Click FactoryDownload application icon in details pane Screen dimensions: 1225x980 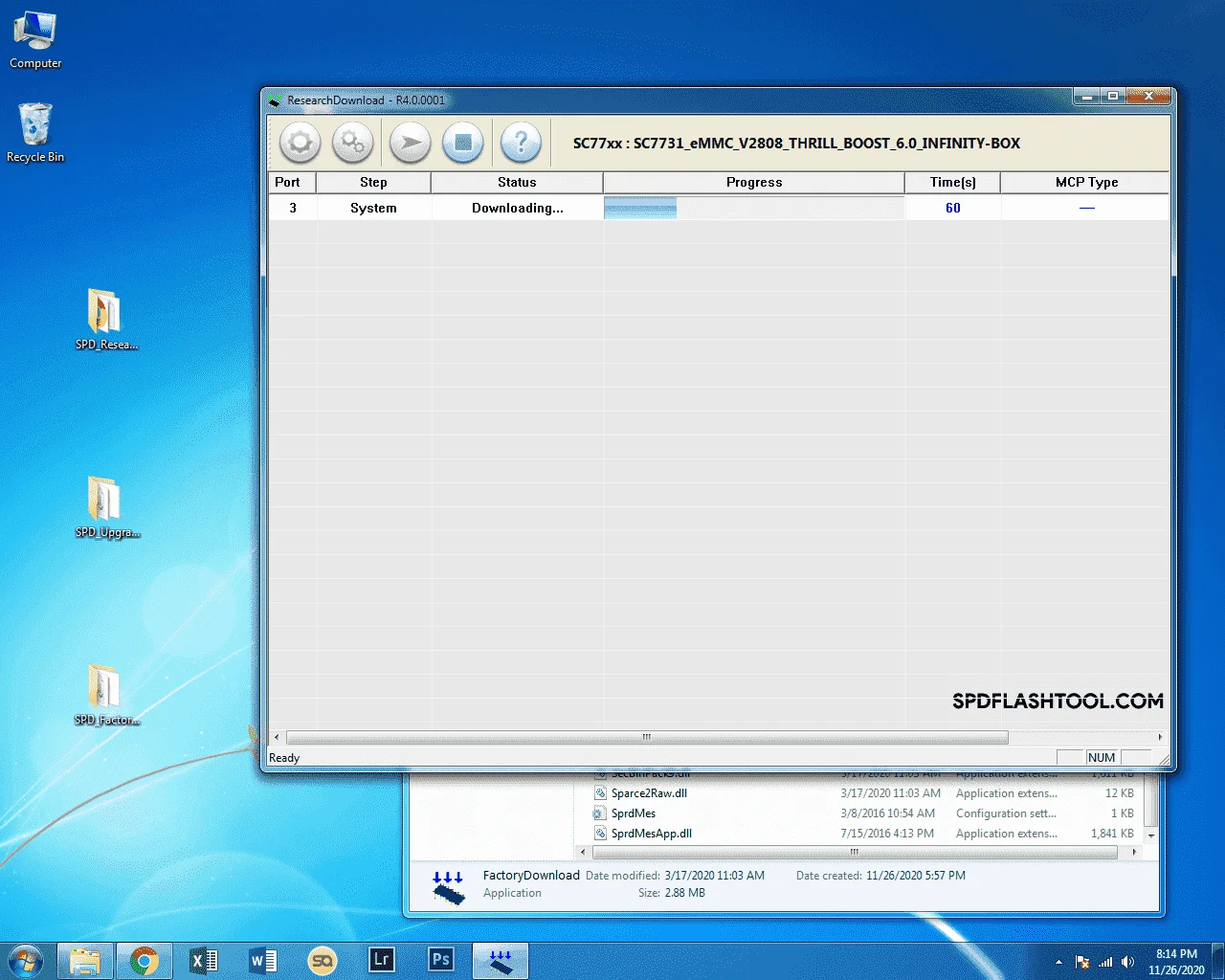(x=448, y=887)
